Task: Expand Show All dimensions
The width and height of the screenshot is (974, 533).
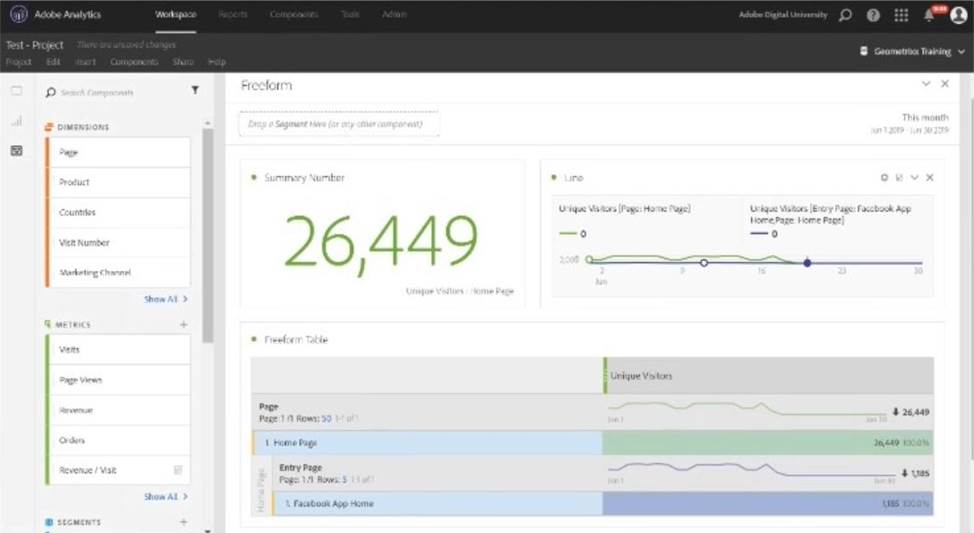Action: click(x=166, y=299)
